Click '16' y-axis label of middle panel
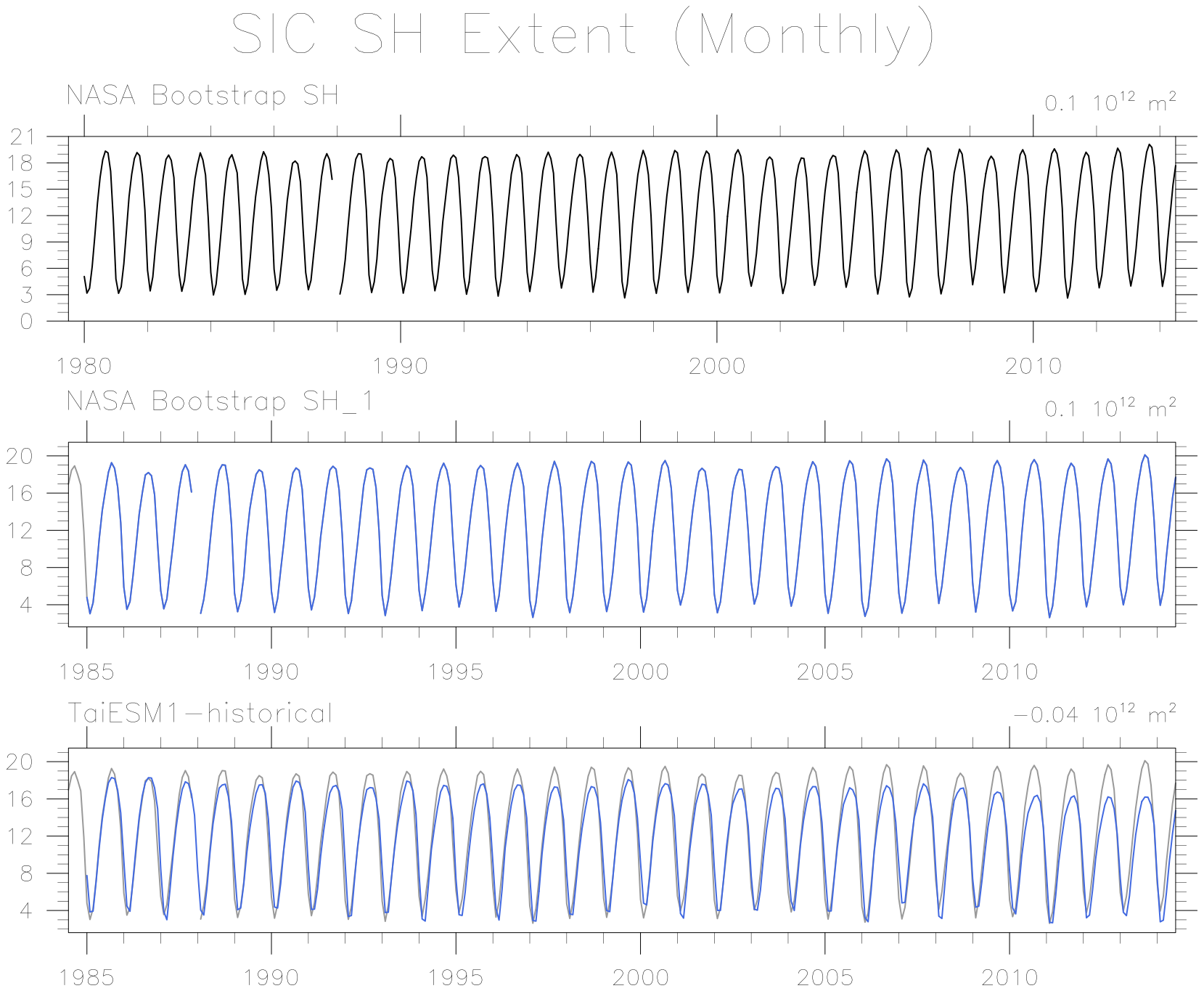Image resolution: width=1204 pixels, height=991 pixels. pos(20,494)
